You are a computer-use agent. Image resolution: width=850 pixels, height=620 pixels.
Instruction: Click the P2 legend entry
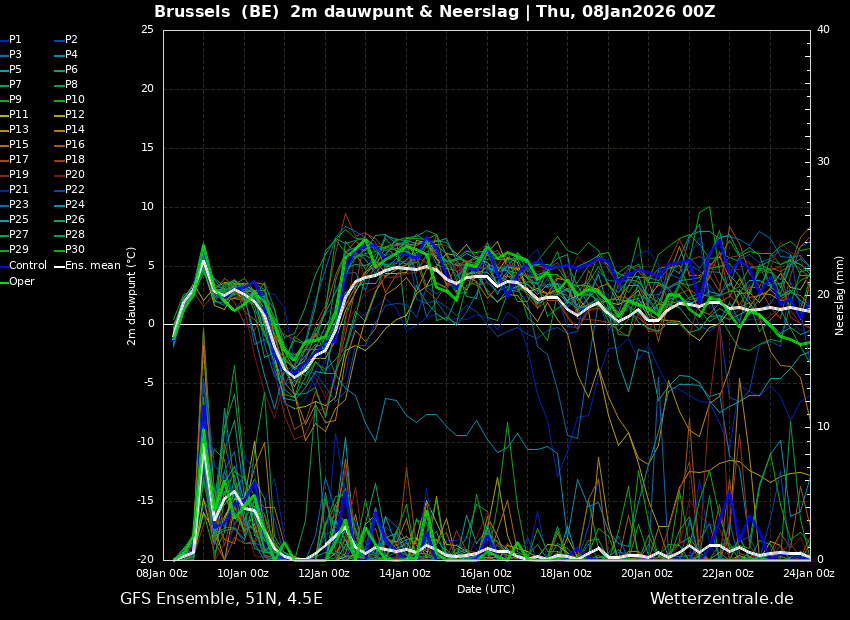66,40
